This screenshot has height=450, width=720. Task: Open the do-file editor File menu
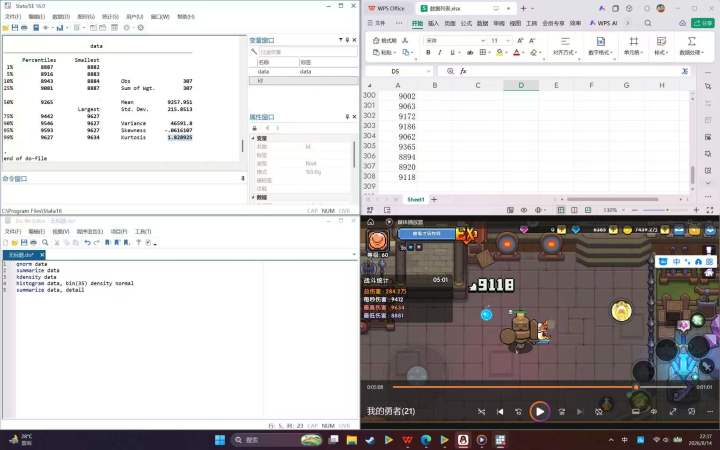click(x=13, y=231)
